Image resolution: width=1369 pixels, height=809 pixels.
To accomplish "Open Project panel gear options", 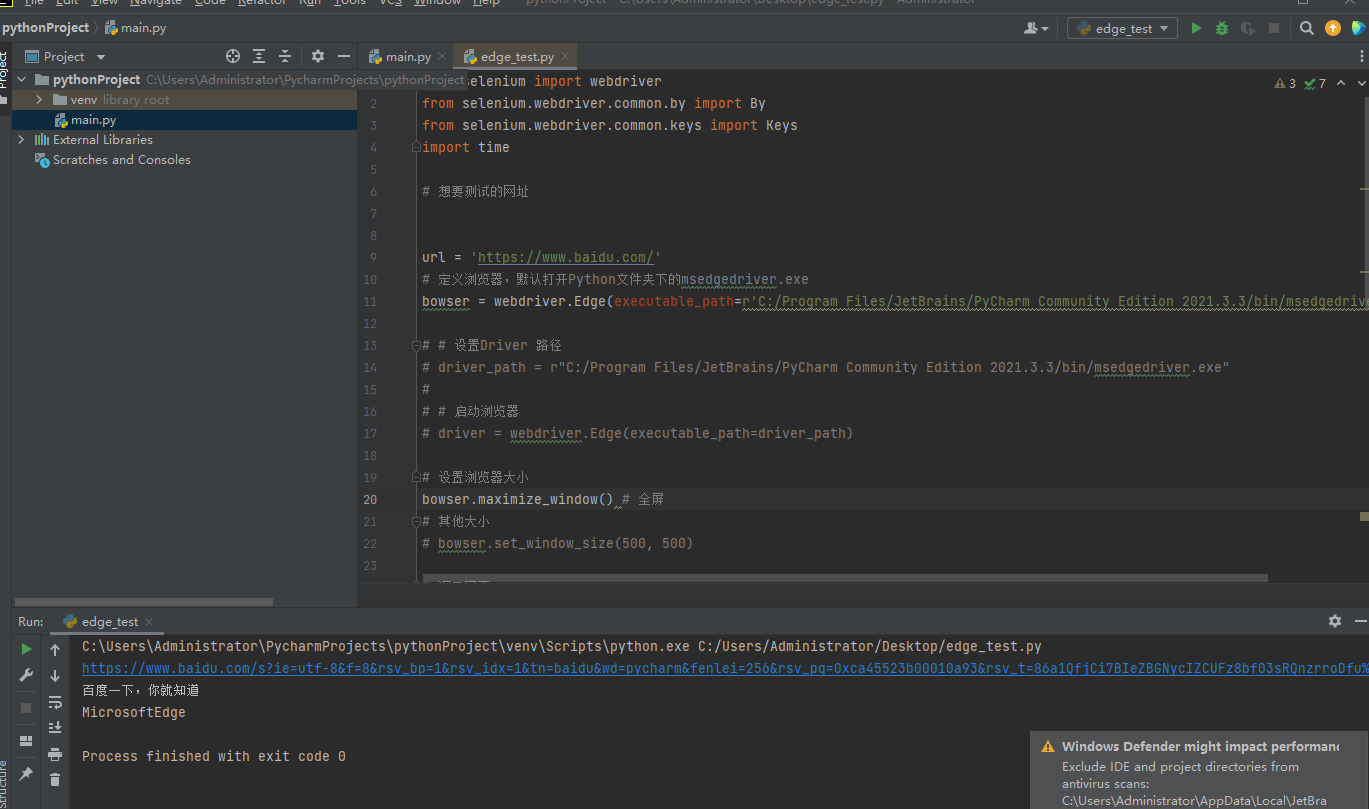I will tap(318, 57).
